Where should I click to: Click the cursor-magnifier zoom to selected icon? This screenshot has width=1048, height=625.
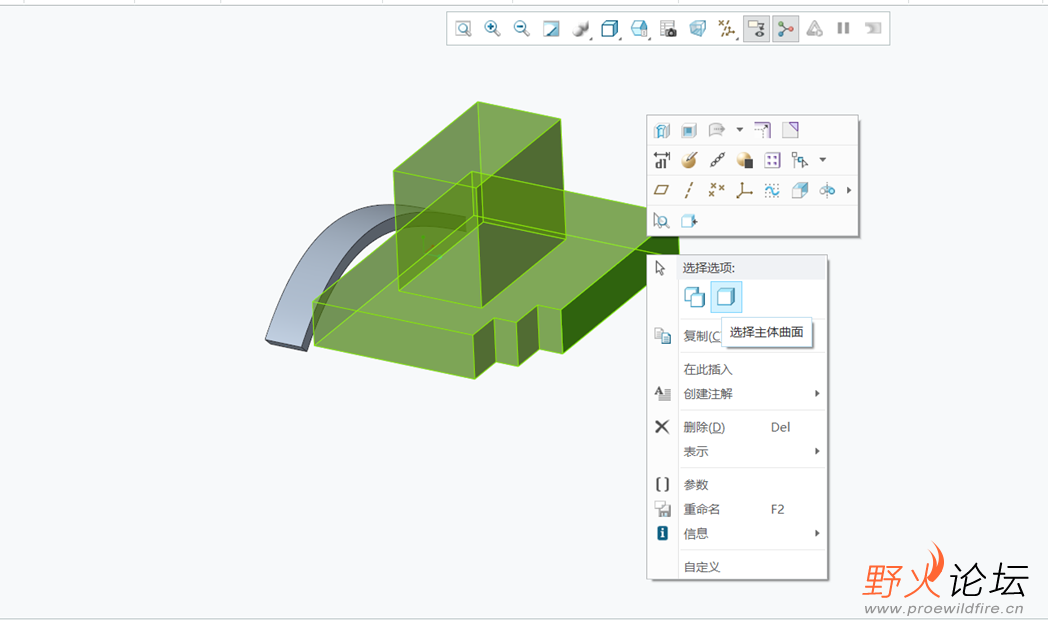pos(662,221)
